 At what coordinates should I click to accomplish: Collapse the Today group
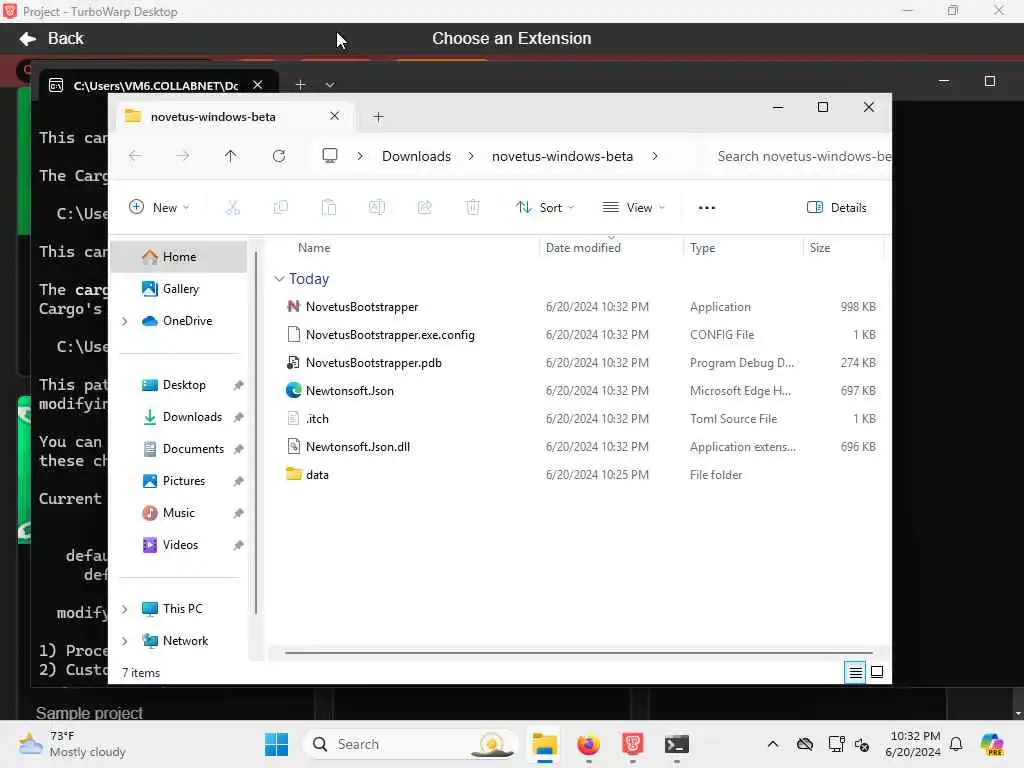click(x=279, y=279)
